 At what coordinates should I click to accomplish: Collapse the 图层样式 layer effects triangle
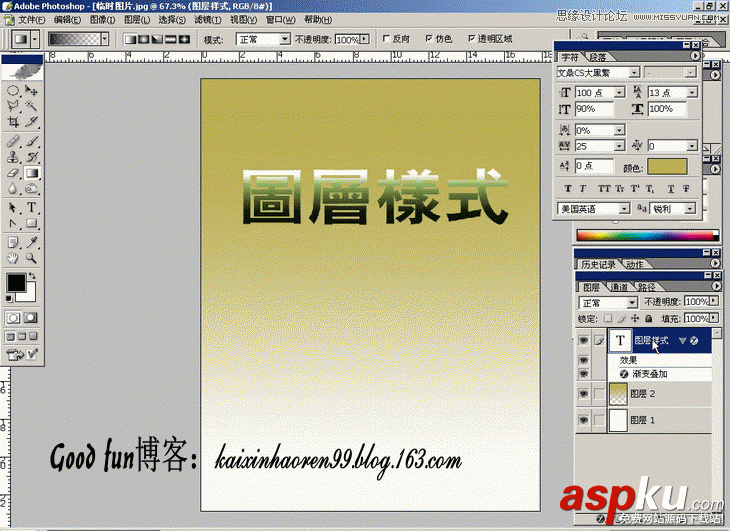[683, 341]
